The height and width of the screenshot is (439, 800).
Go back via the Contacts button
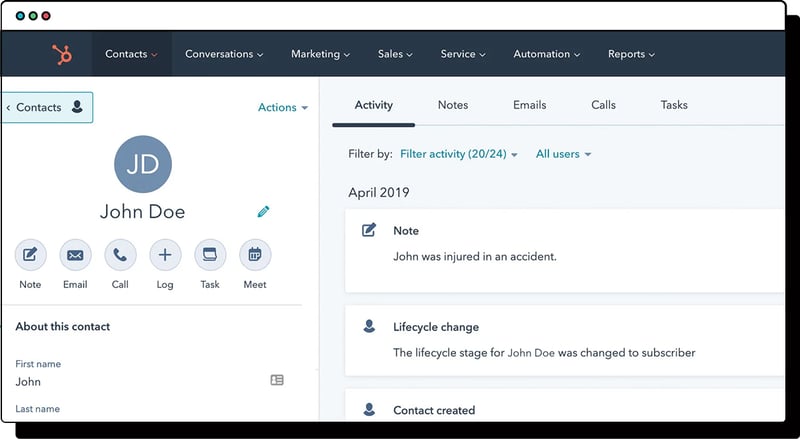47,107
